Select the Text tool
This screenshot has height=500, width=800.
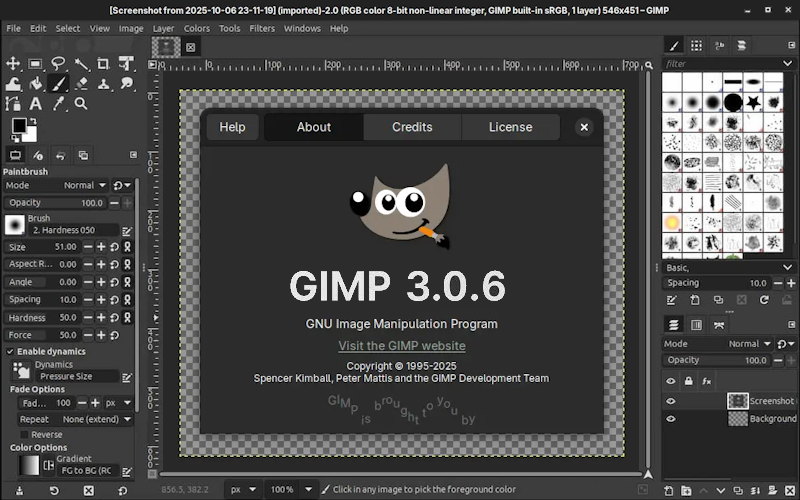pos(36,104)
